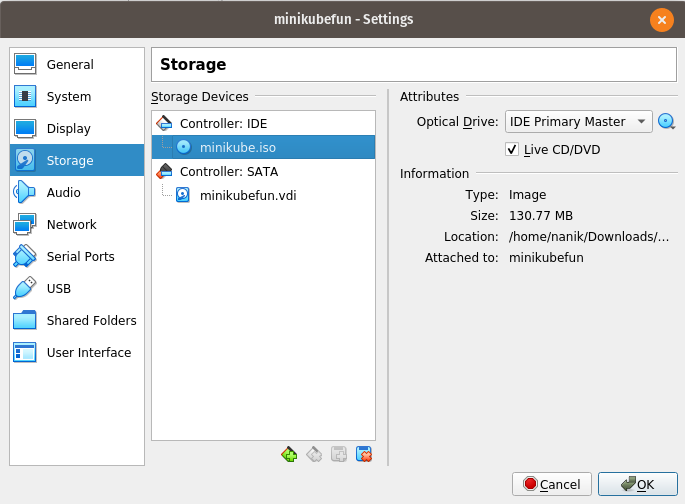
Task: Click the add controller icon below storage list
Action: tap(290, 454)
